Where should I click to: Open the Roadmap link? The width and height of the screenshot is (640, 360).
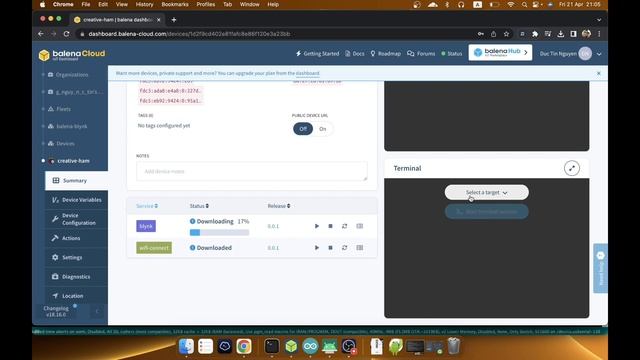[x=385, y=53]
